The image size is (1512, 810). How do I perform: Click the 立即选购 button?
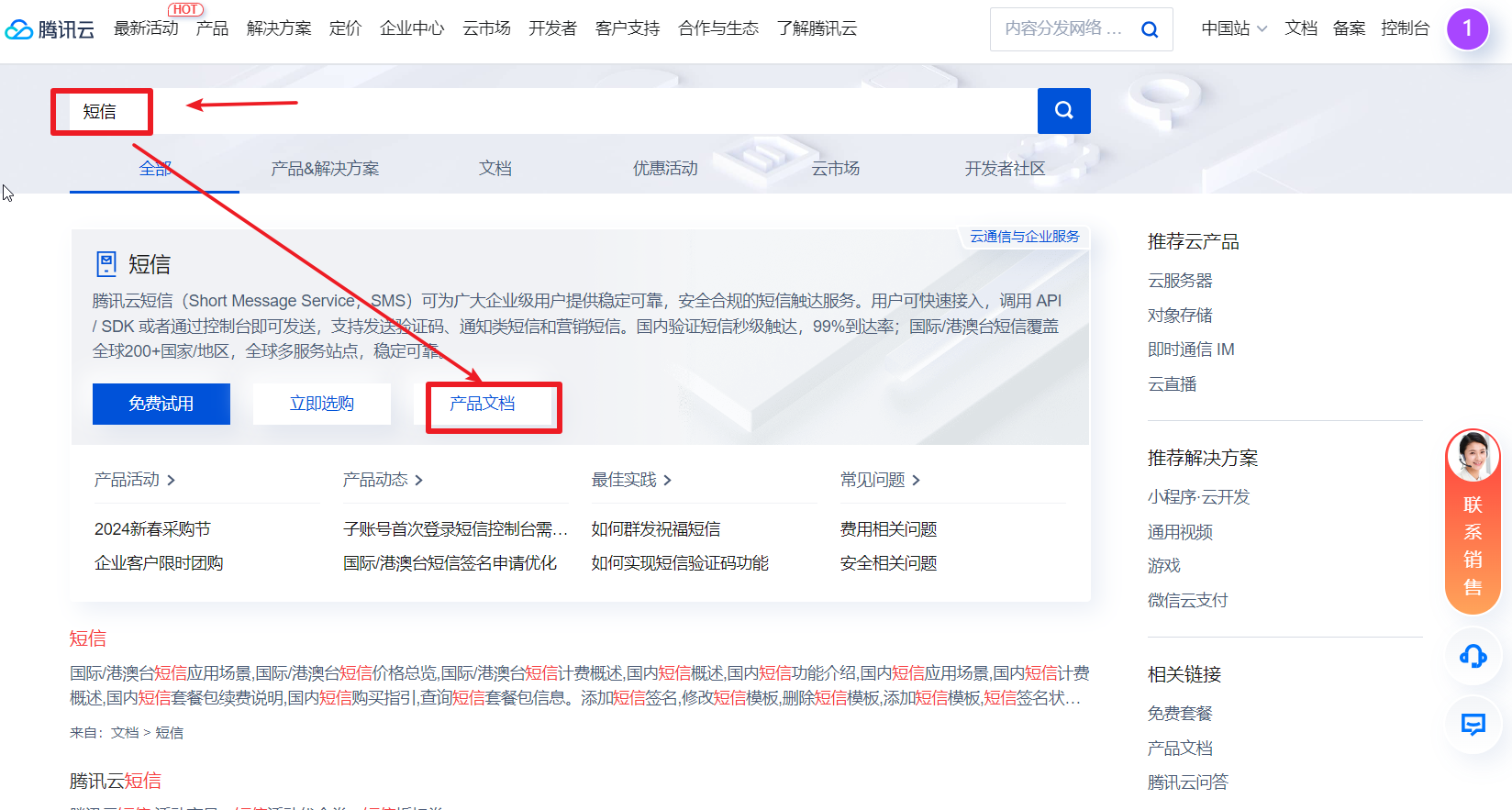(x=322, y=404)
